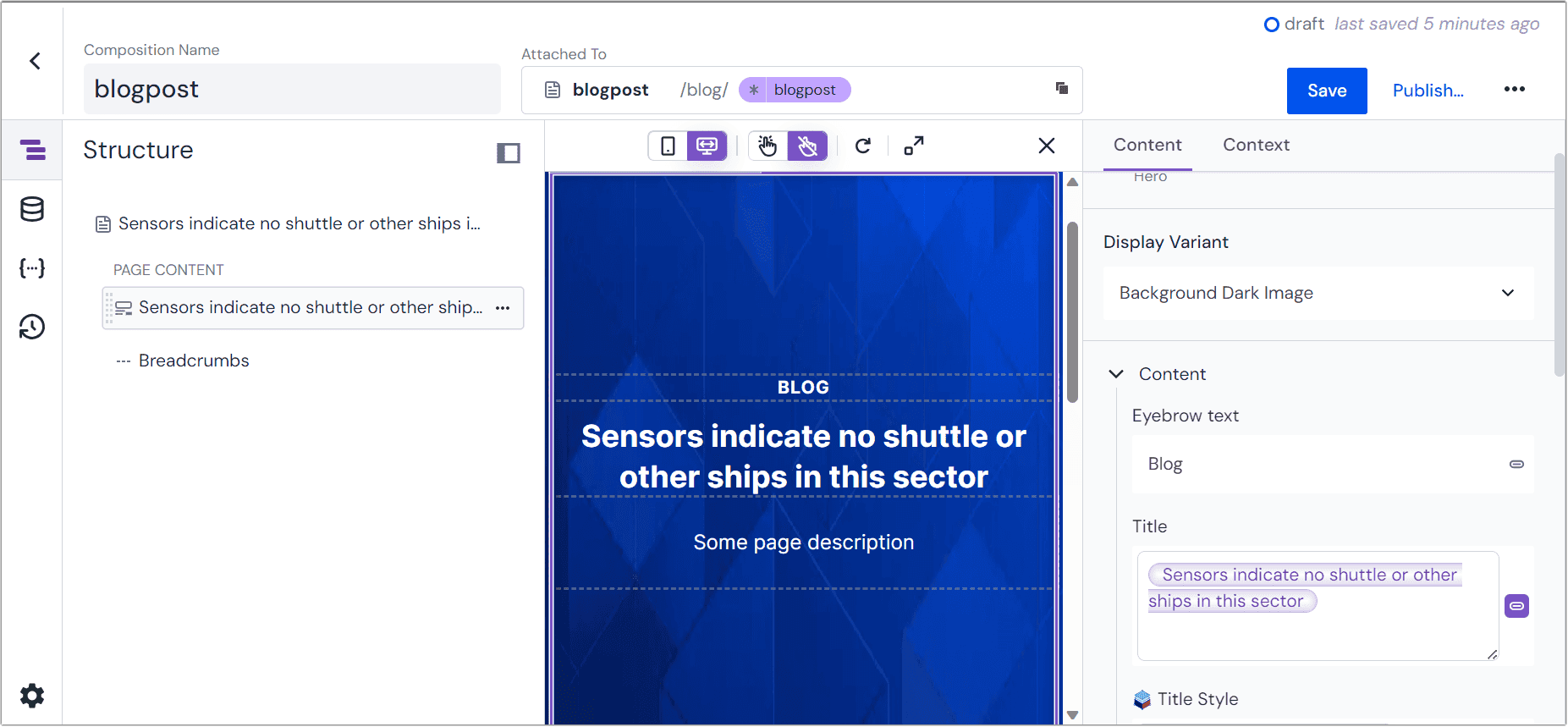Image resolution: width=1568 pixels, height=727 pixels.
Task: Select the root page node in Structure tree
Action: point(289,224)
